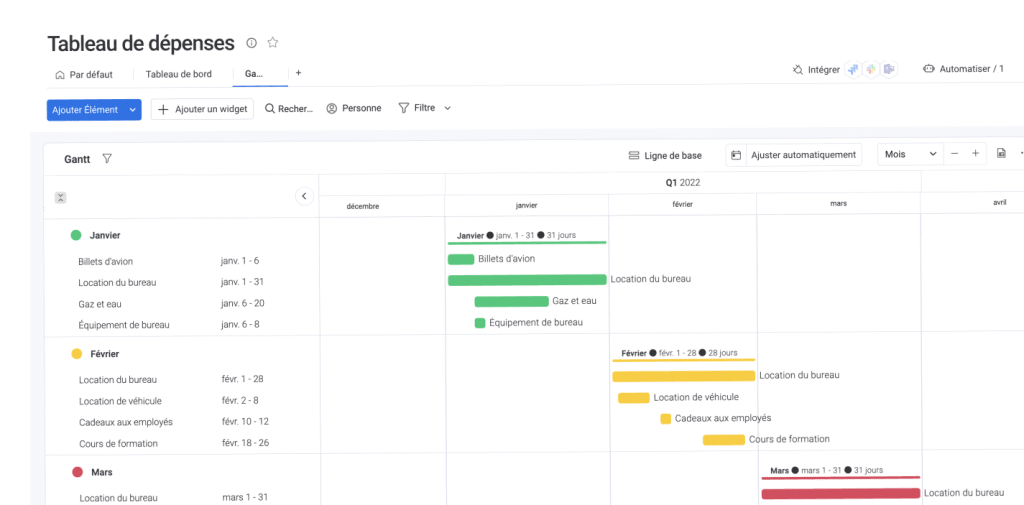Zoom out the Gantt with minus
The height and width of the screenshot is (505, 1024).
pyautogui.click(x=954, y=154)
